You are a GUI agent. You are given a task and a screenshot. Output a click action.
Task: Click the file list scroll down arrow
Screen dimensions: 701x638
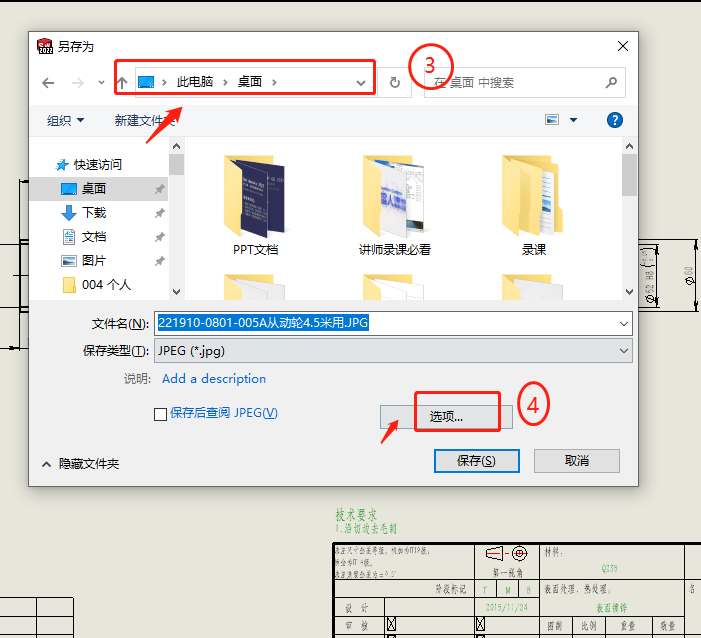[629, 292]
